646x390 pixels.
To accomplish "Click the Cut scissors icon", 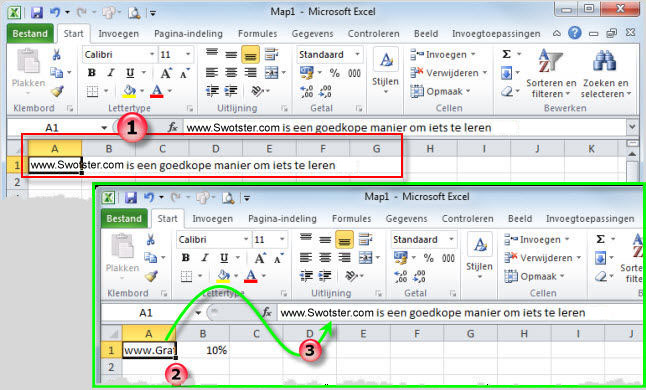I will click(x=56, y=54).
